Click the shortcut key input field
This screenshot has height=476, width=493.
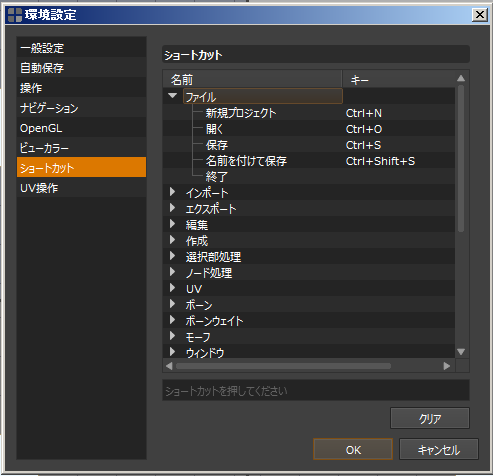316,390
